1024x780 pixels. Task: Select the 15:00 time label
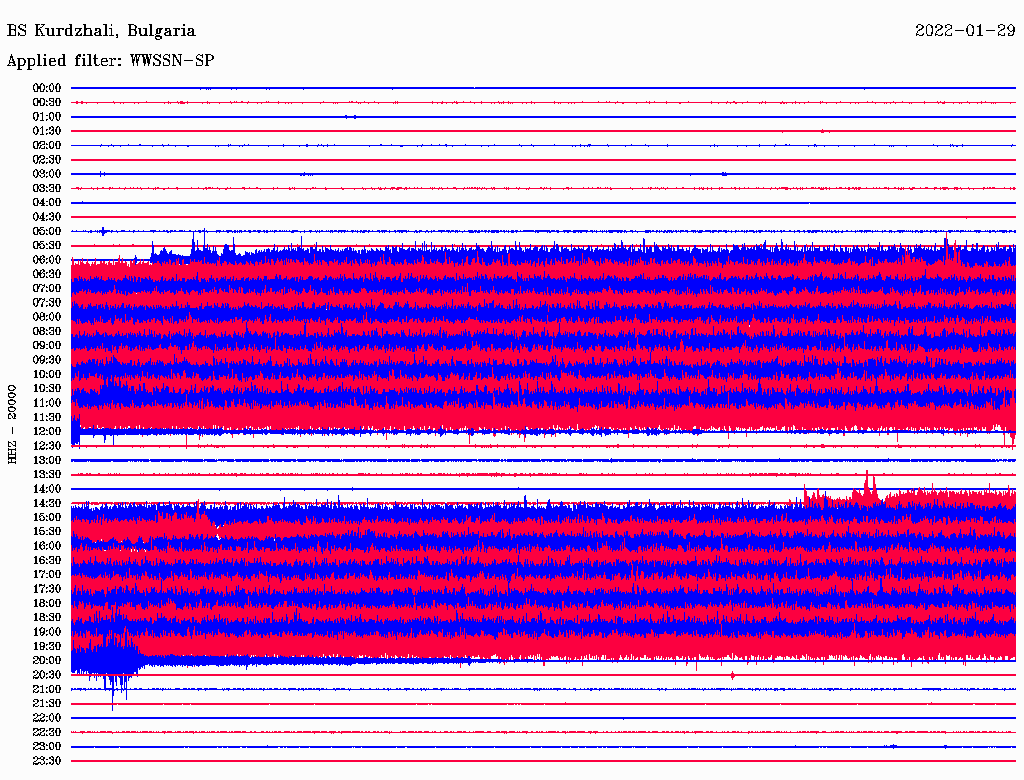[x=47, y=517]
